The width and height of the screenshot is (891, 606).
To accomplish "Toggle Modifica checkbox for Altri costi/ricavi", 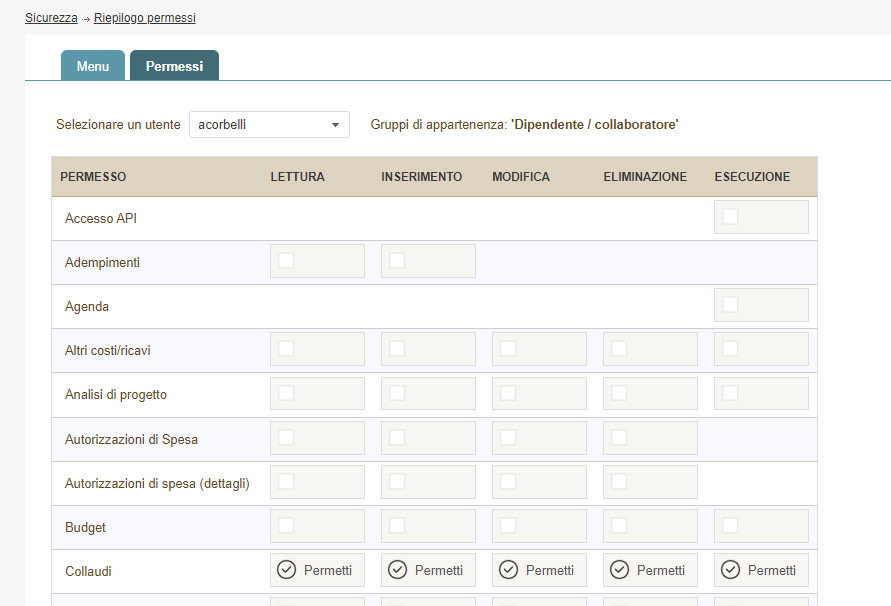I will pyautogui.click(x=509, y=349).
